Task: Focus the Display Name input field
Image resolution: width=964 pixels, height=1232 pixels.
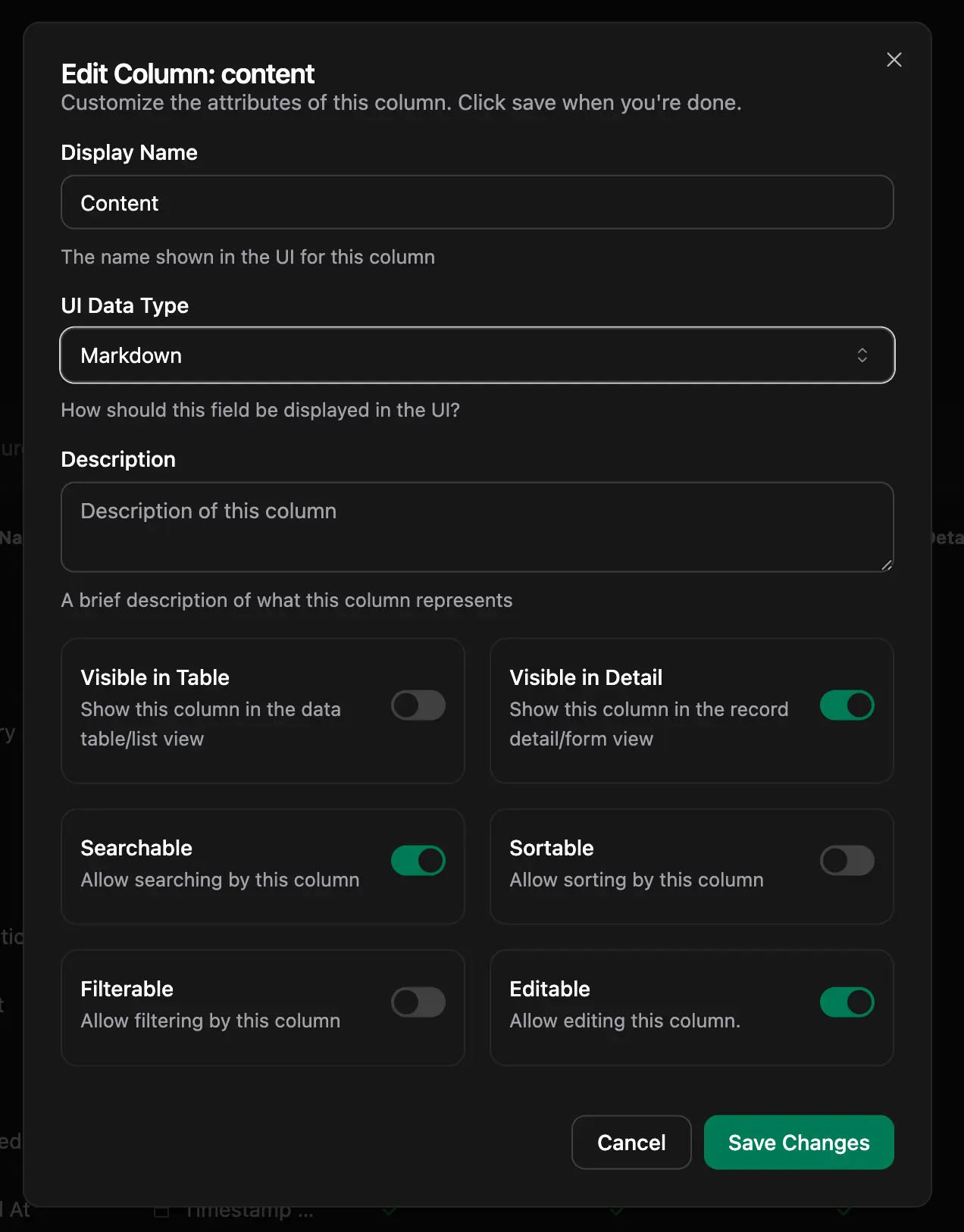Action: point(477,202)
